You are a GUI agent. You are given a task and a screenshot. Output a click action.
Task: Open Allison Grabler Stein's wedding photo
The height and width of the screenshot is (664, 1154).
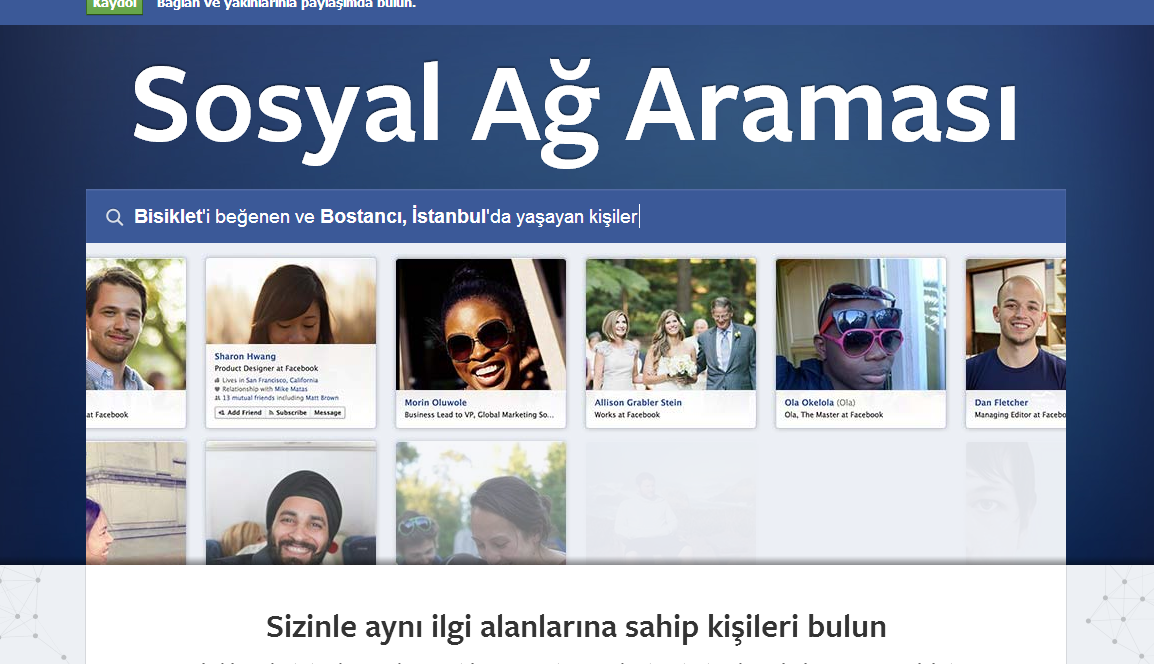[x=670, y=324]
